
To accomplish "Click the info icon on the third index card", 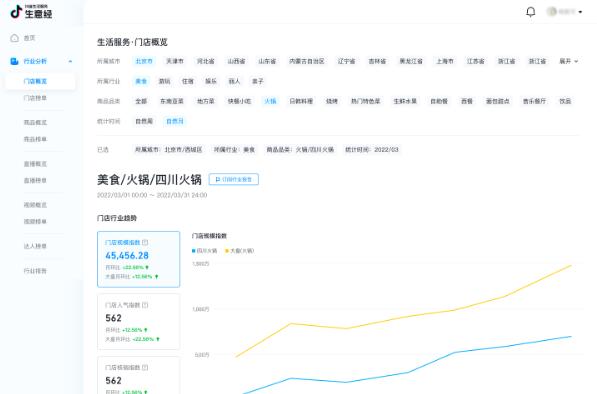I will tap(145, 368).
